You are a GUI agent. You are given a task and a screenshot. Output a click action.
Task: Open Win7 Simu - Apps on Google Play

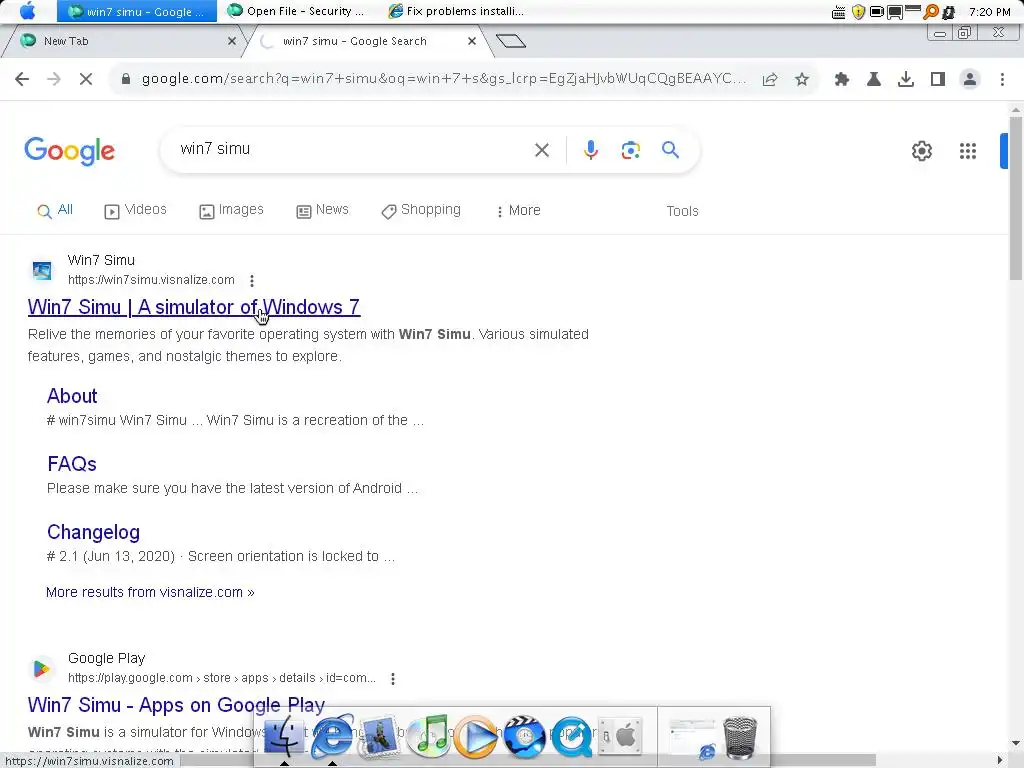tap(176, 705)
